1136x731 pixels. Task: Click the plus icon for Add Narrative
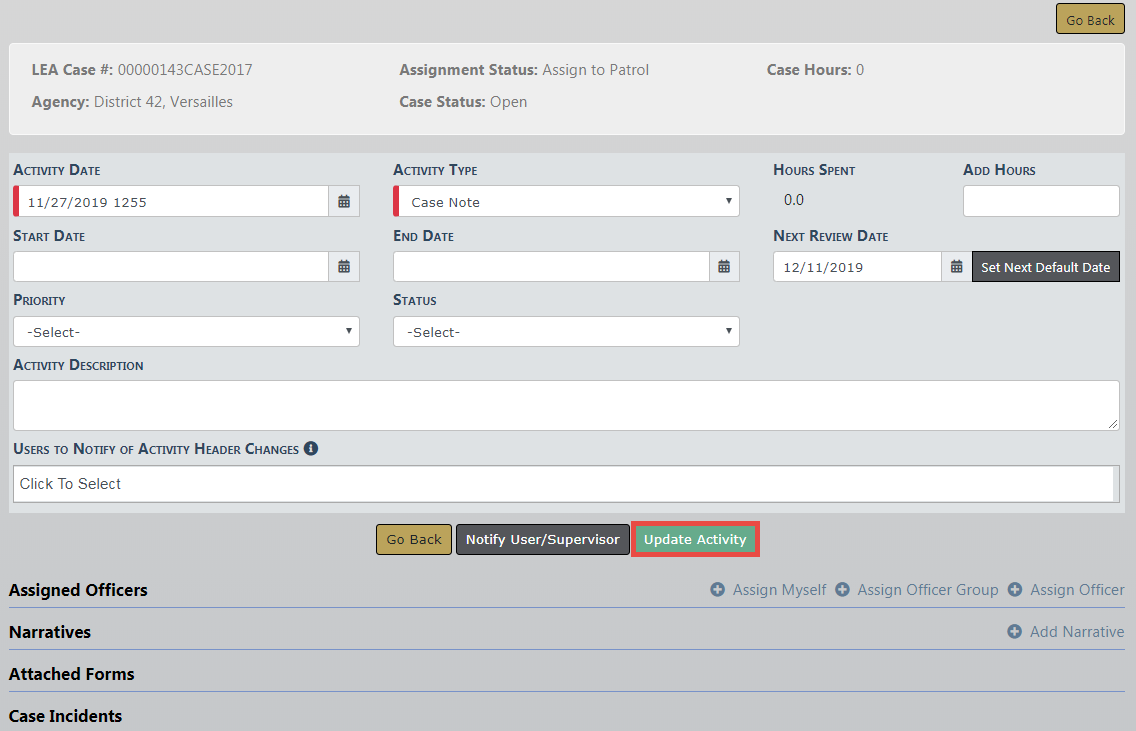pos(1014,632)
